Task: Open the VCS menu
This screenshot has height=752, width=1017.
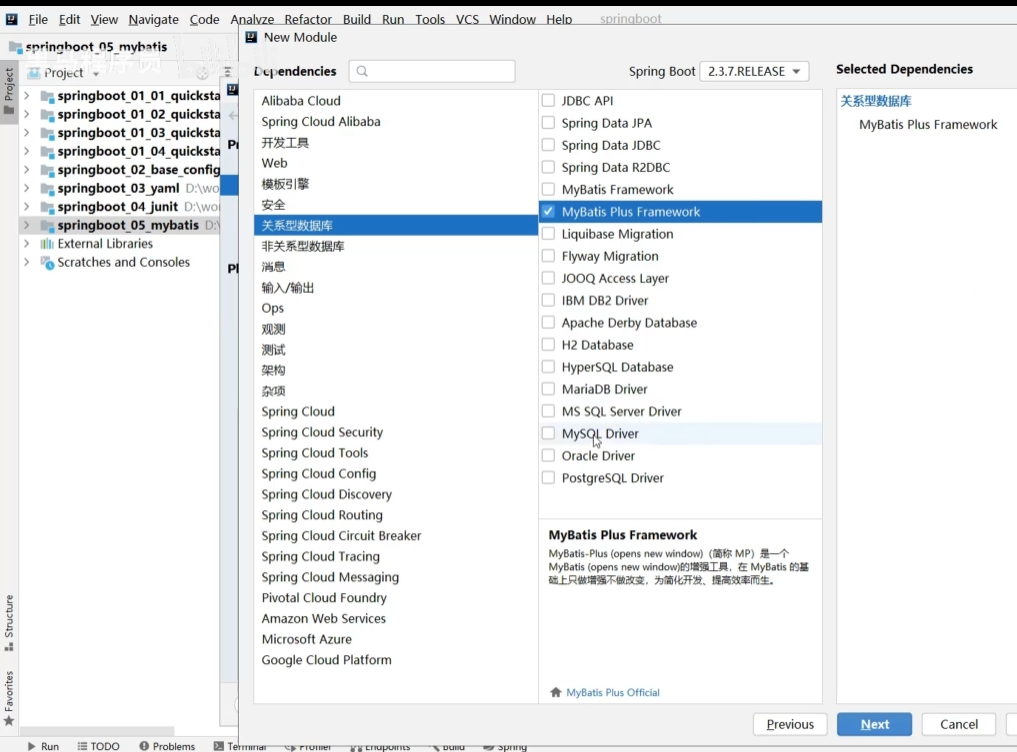Action: (467, 19)
